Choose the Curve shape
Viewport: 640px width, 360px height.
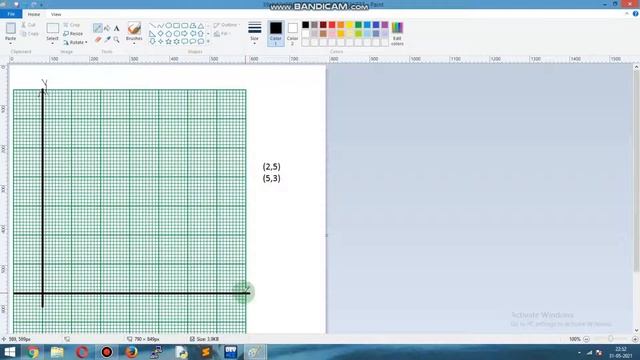click(x=160, y=26)
